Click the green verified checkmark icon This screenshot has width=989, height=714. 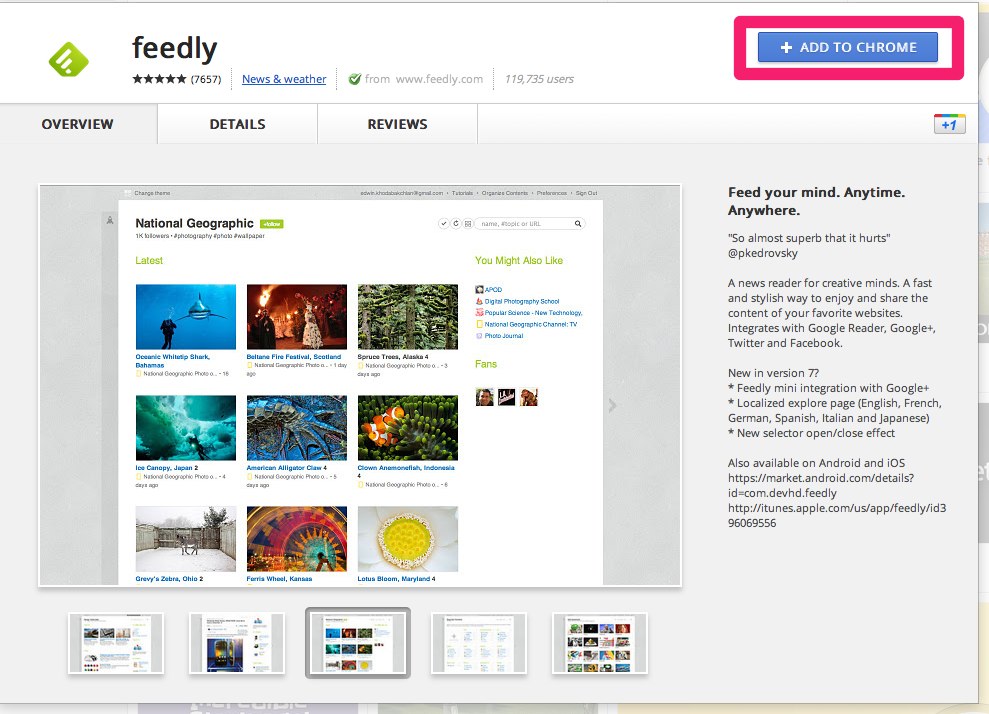354,79
